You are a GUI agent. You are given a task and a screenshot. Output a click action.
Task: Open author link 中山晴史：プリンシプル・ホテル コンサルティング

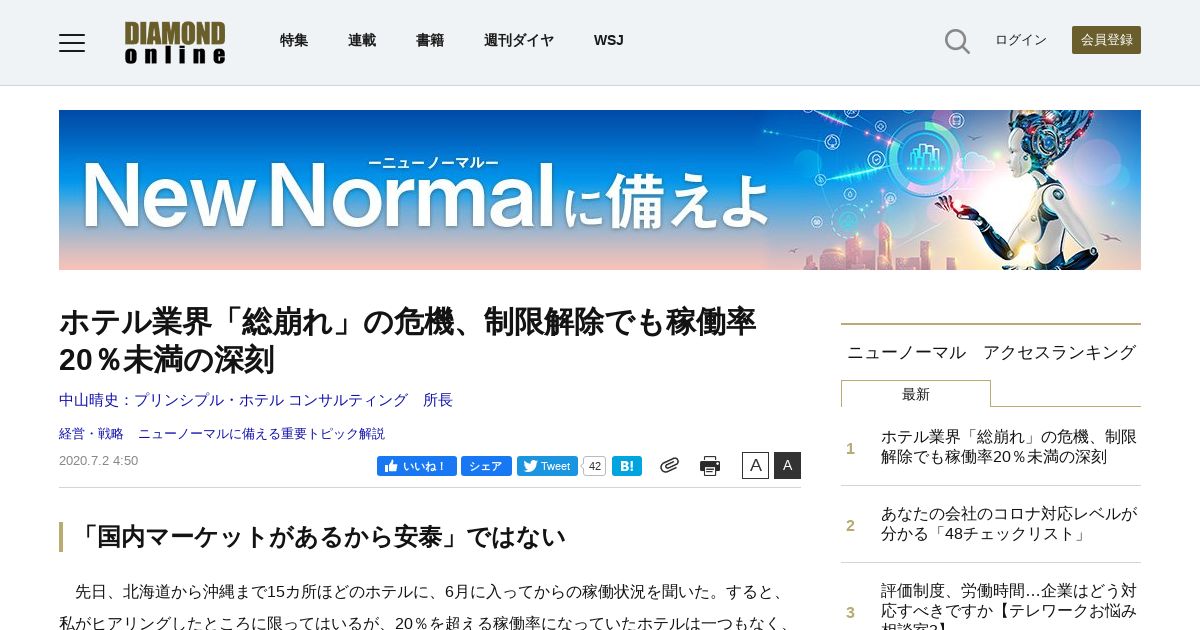(256, 400)
